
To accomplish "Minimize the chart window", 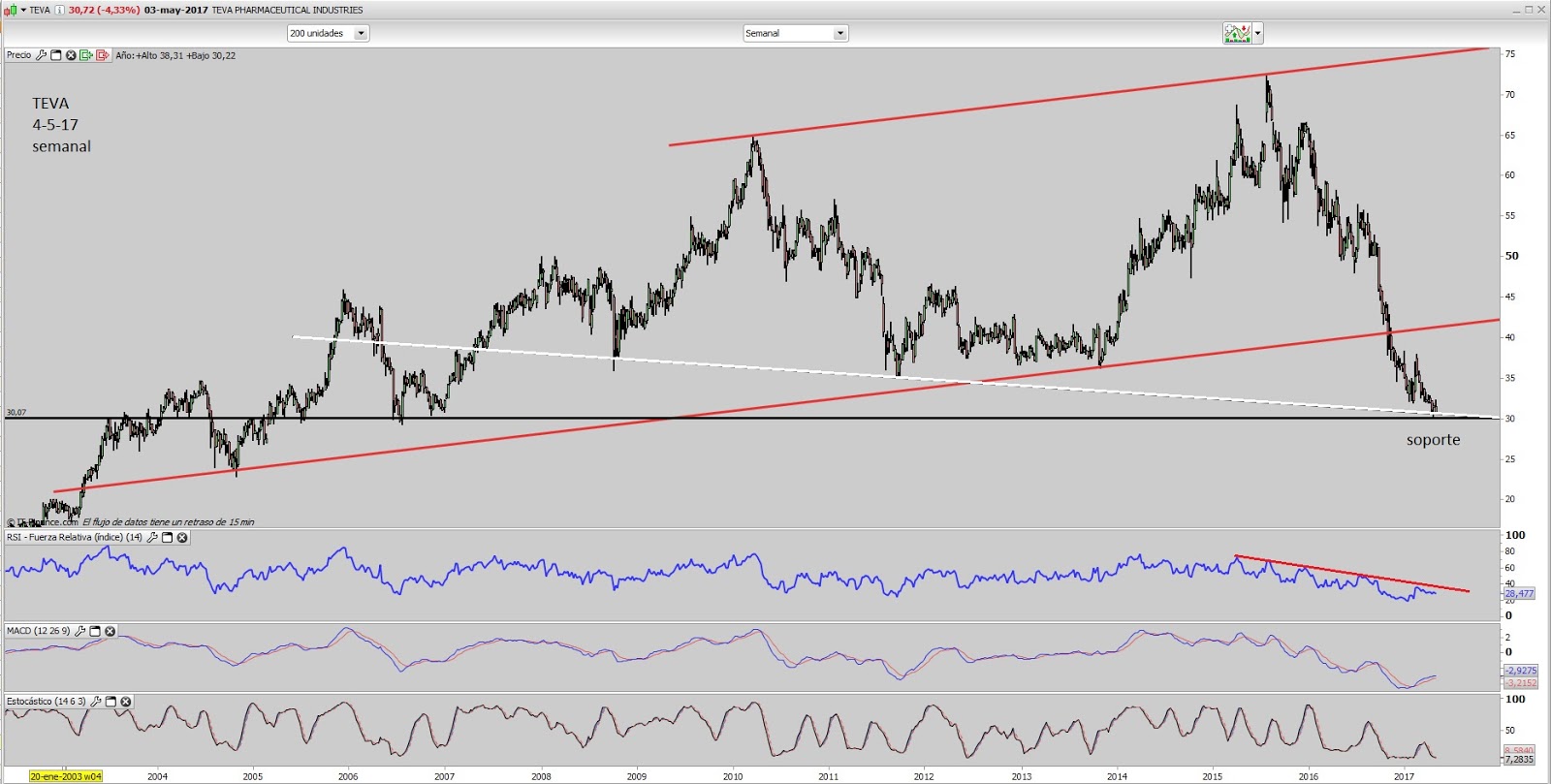I will pos(1517,10).
